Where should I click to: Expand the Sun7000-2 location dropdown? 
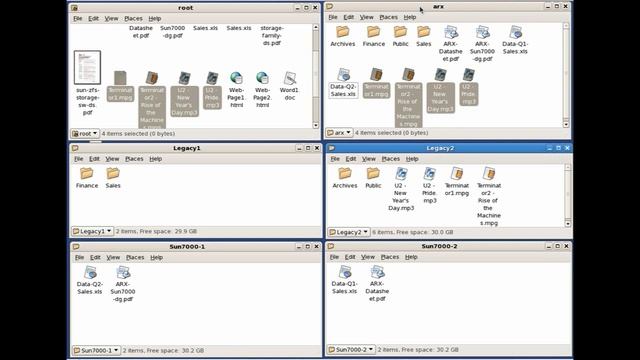click(x=351, y=349)
